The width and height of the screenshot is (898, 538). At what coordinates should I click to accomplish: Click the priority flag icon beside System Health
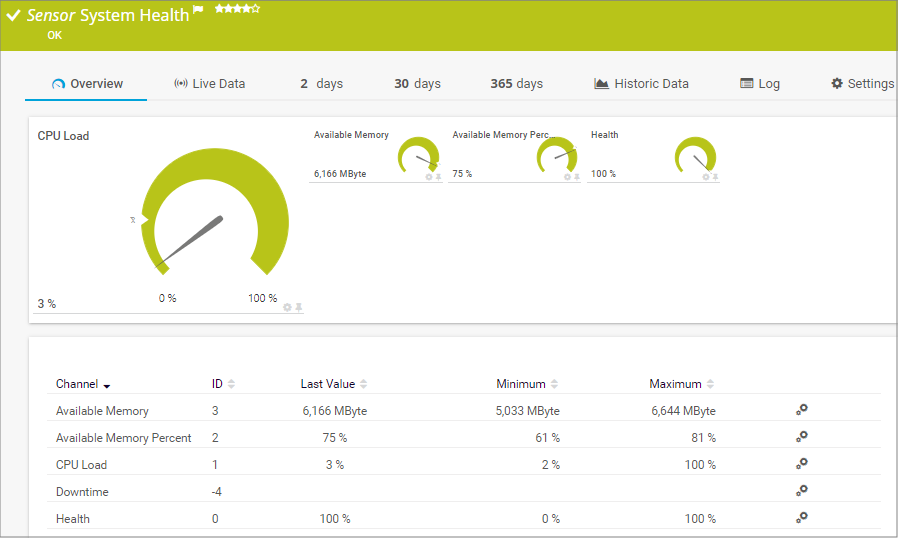point(198,11)
